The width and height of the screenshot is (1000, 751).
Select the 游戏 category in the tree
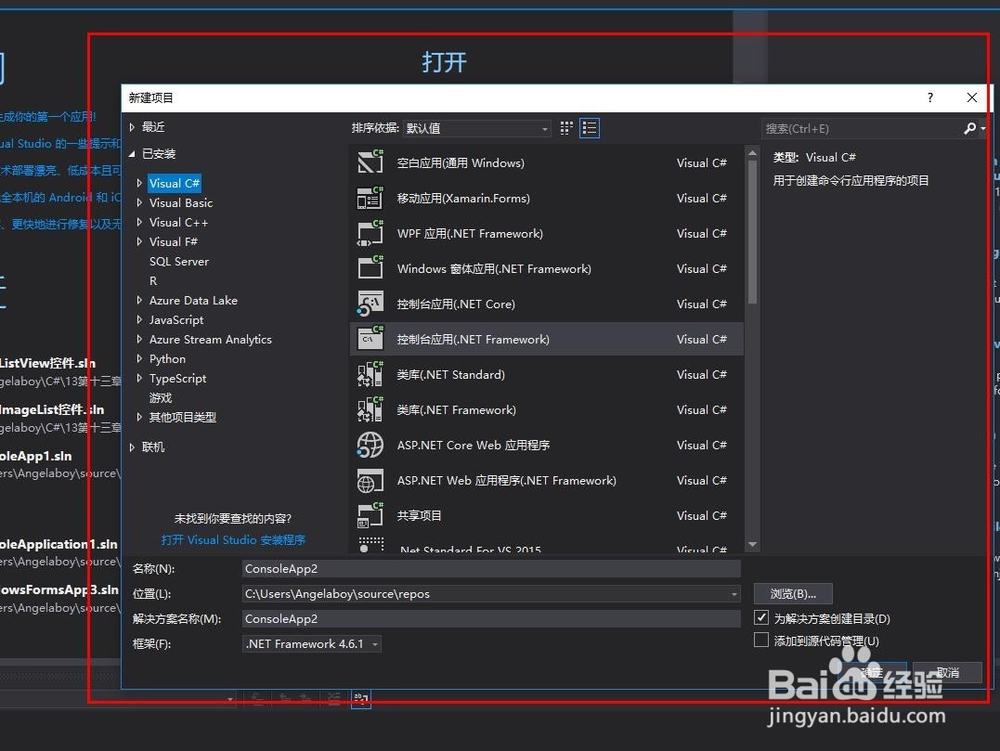pos(161,398)
